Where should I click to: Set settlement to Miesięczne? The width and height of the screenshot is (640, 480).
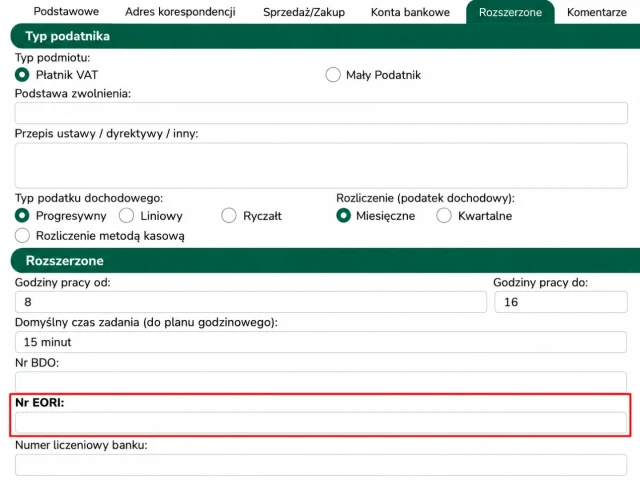click(344, 216)
